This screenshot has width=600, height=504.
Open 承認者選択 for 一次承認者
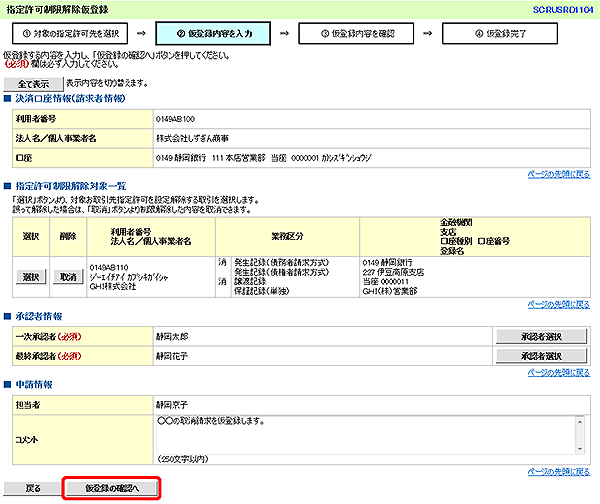(540, 337)
